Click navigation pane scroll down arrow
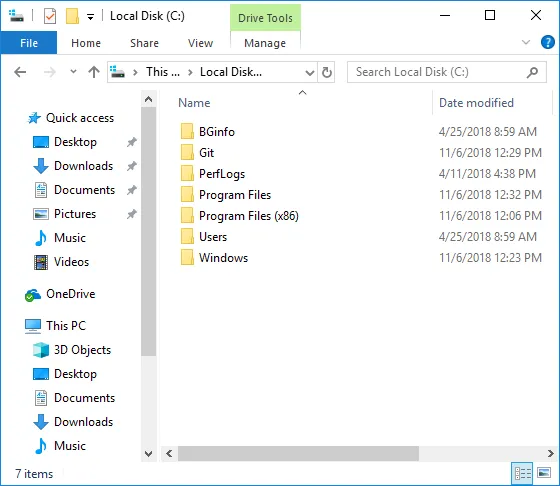This screenshot has width=560, height=486. pos(149,454)
